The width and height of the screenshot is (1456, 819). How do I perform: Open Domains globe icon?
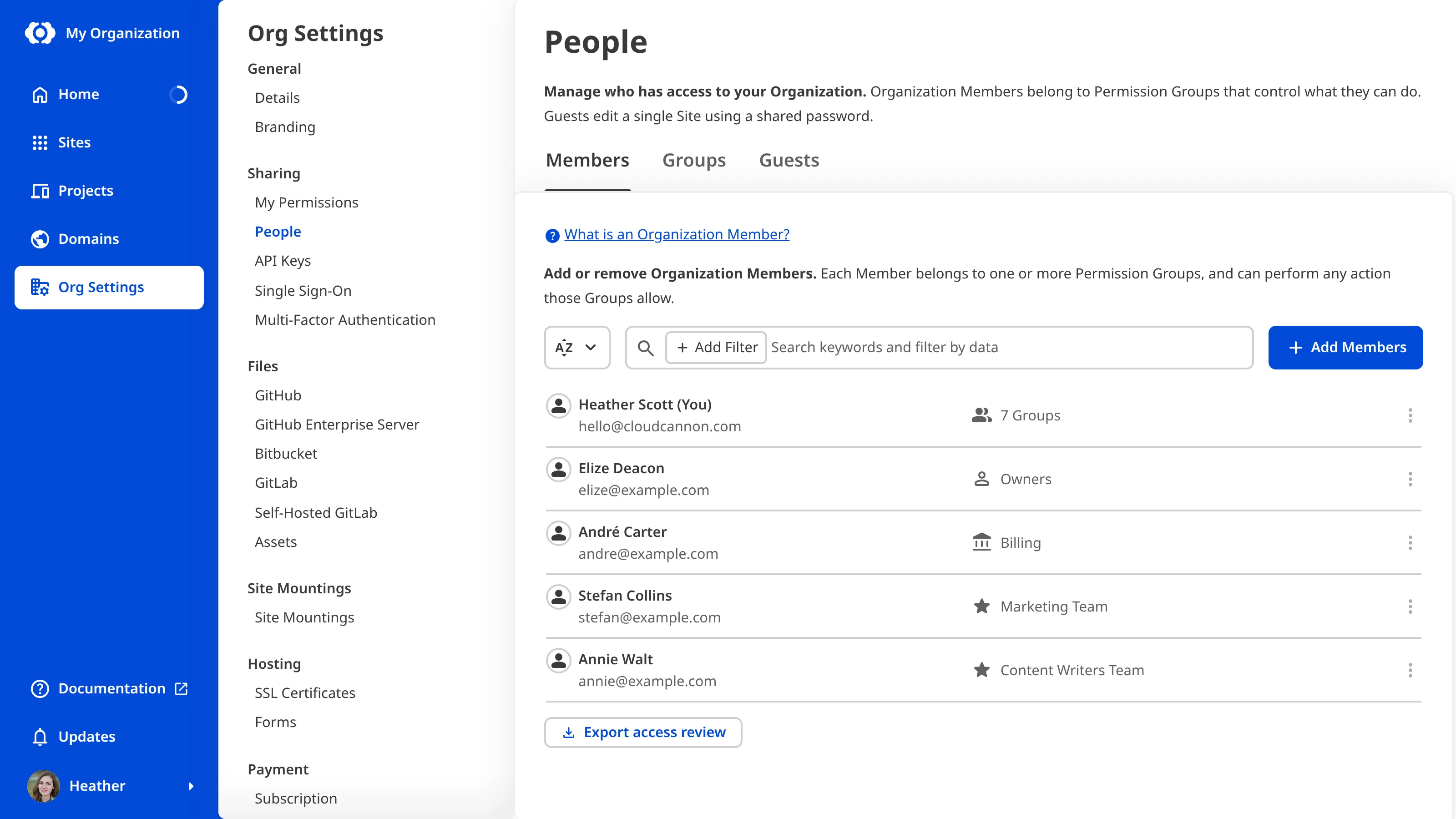pyautogui.click(x=40, y=239)
